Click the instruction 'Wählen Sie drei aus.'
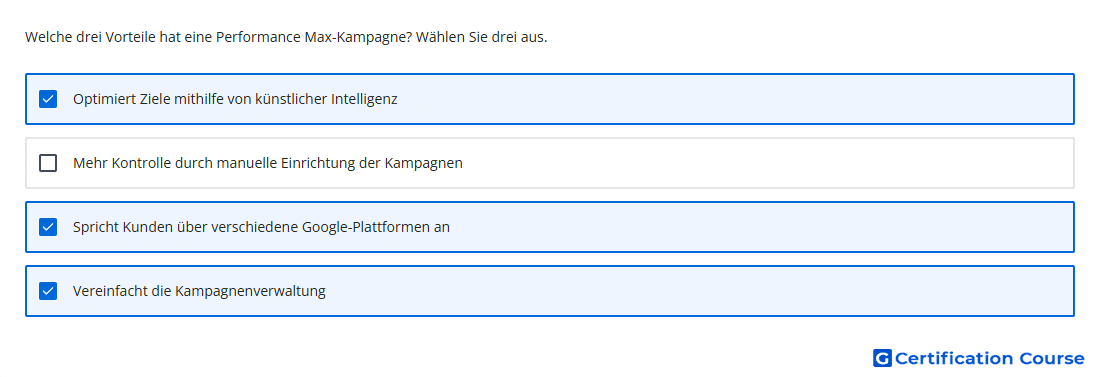Image resolution: width=1100 pixels, height=377 pixels. coord(481,37)
